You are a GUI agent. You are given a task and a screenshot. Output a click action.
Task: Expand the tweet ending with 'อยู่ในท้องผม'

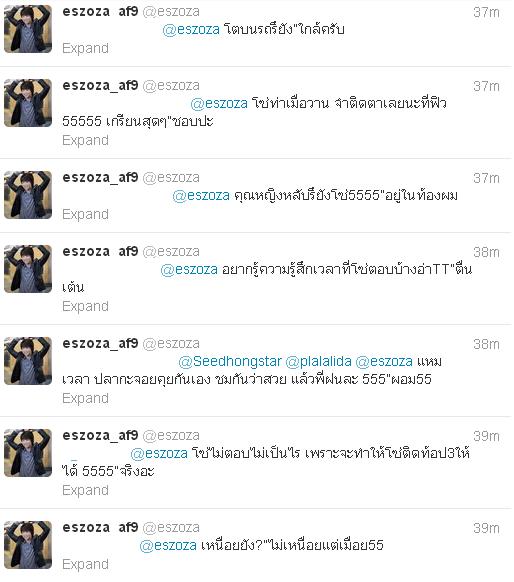tap(85, 214)
